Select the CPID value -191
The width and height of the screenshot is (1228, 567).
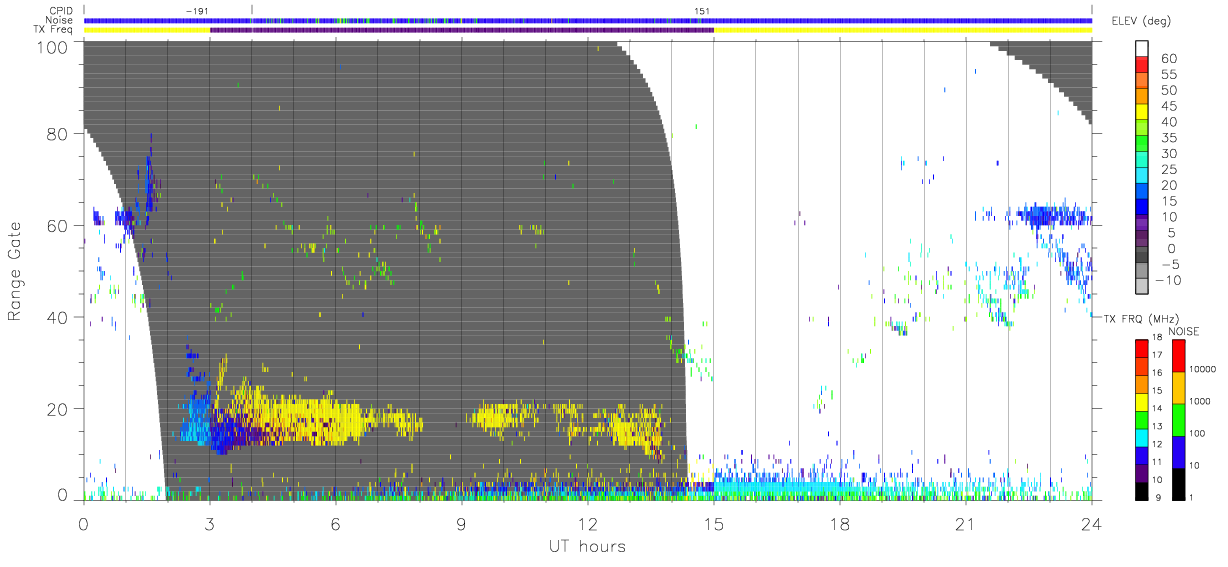[x=199, y=10]
